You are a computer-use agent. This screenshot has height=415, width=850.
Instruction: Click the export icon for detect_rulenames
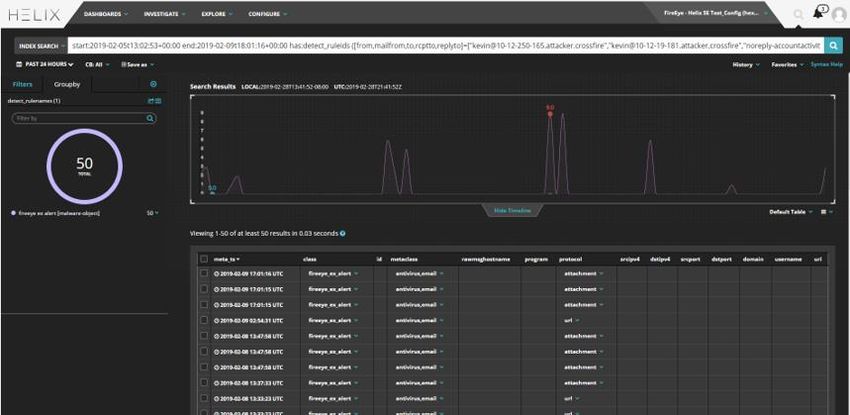[x=151, y=101]
